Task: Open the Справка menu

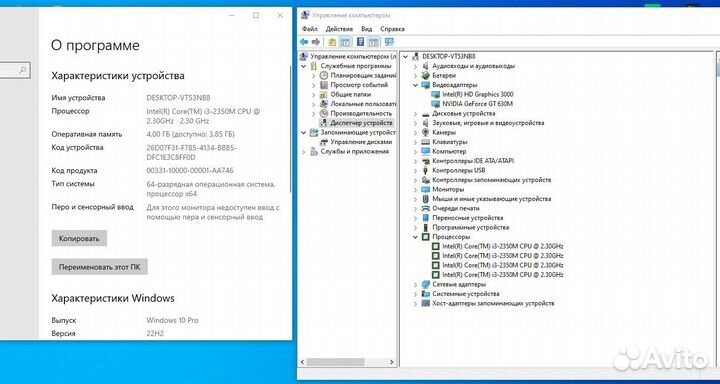Action: (393, 28)
